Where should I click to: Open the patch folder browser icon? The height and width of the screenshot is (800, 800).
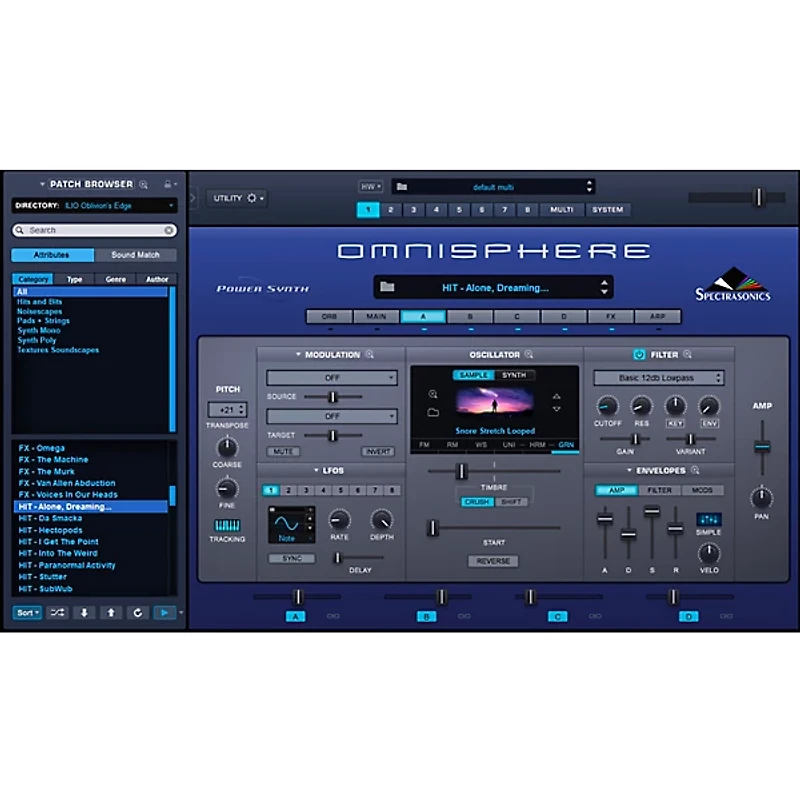click(x=388, y=287)
